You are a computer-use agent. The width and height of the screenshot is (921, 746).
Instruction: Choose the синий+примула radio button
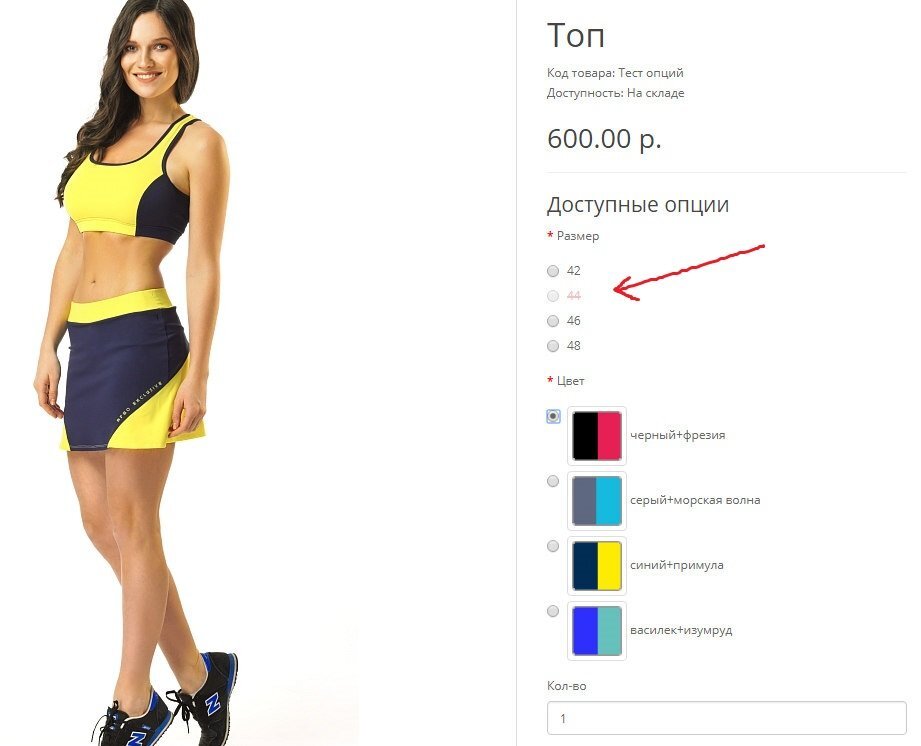tap(553, 546)
